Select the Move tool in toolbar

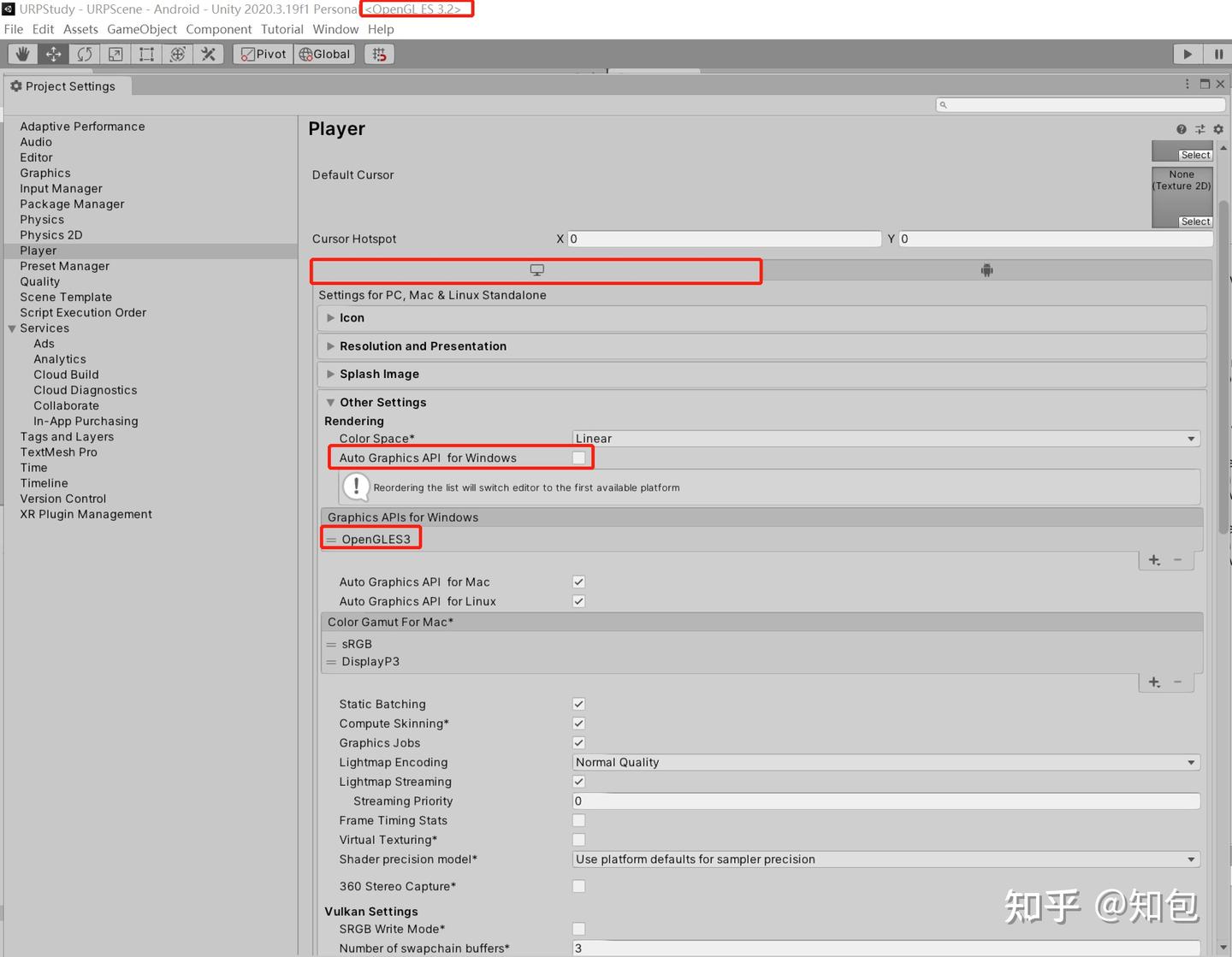coord(54,54)
